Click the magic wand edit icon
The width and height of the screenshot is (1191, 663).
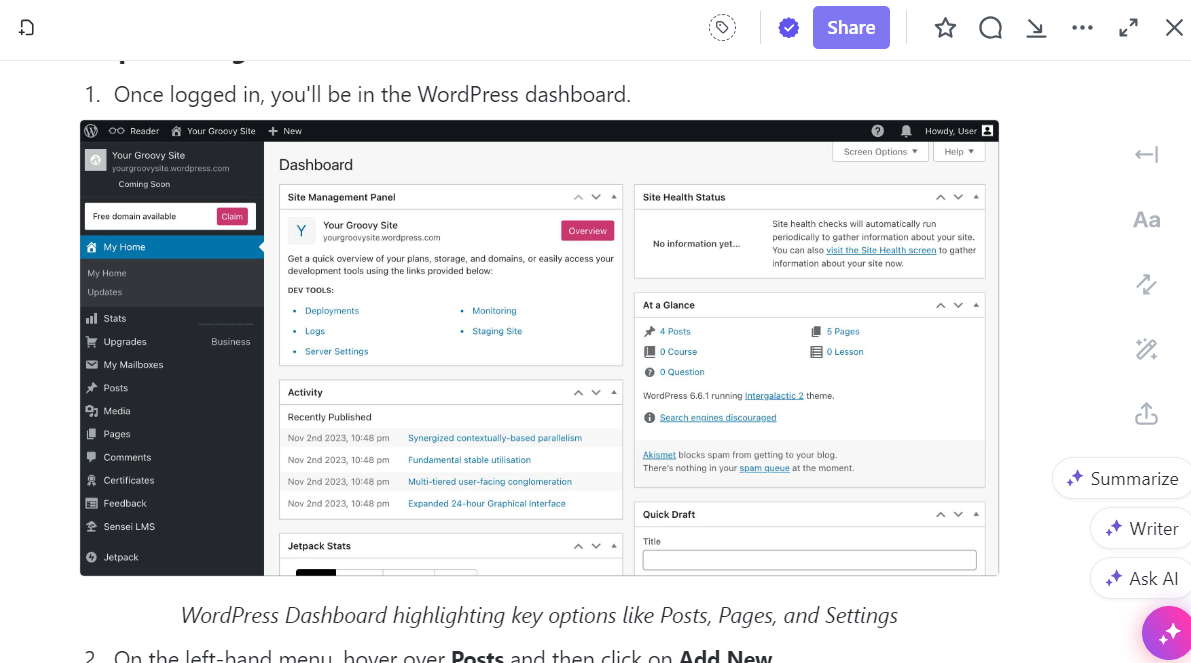point(1146,349)
